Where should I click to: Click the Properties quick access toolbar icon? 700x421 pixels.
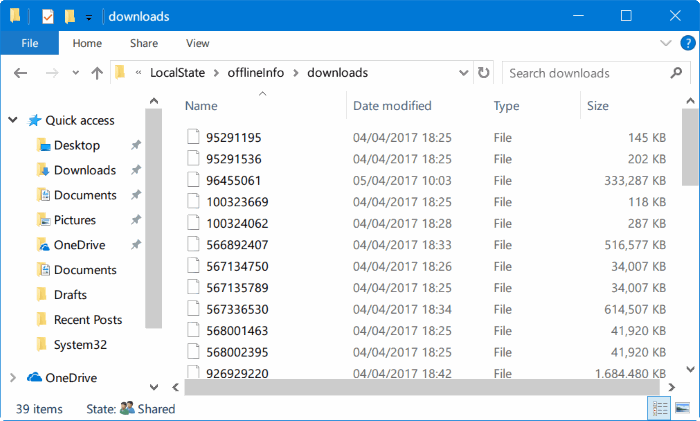[x=47, y=16]
